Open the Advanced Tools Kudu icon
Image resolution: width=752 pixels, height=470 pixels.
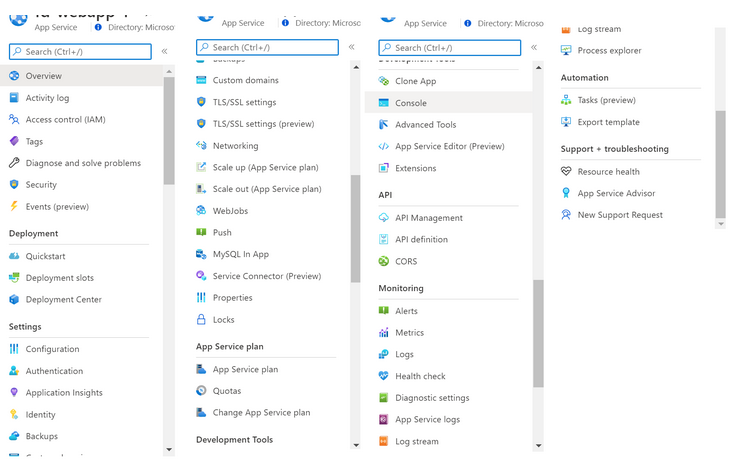click(384, 125)
